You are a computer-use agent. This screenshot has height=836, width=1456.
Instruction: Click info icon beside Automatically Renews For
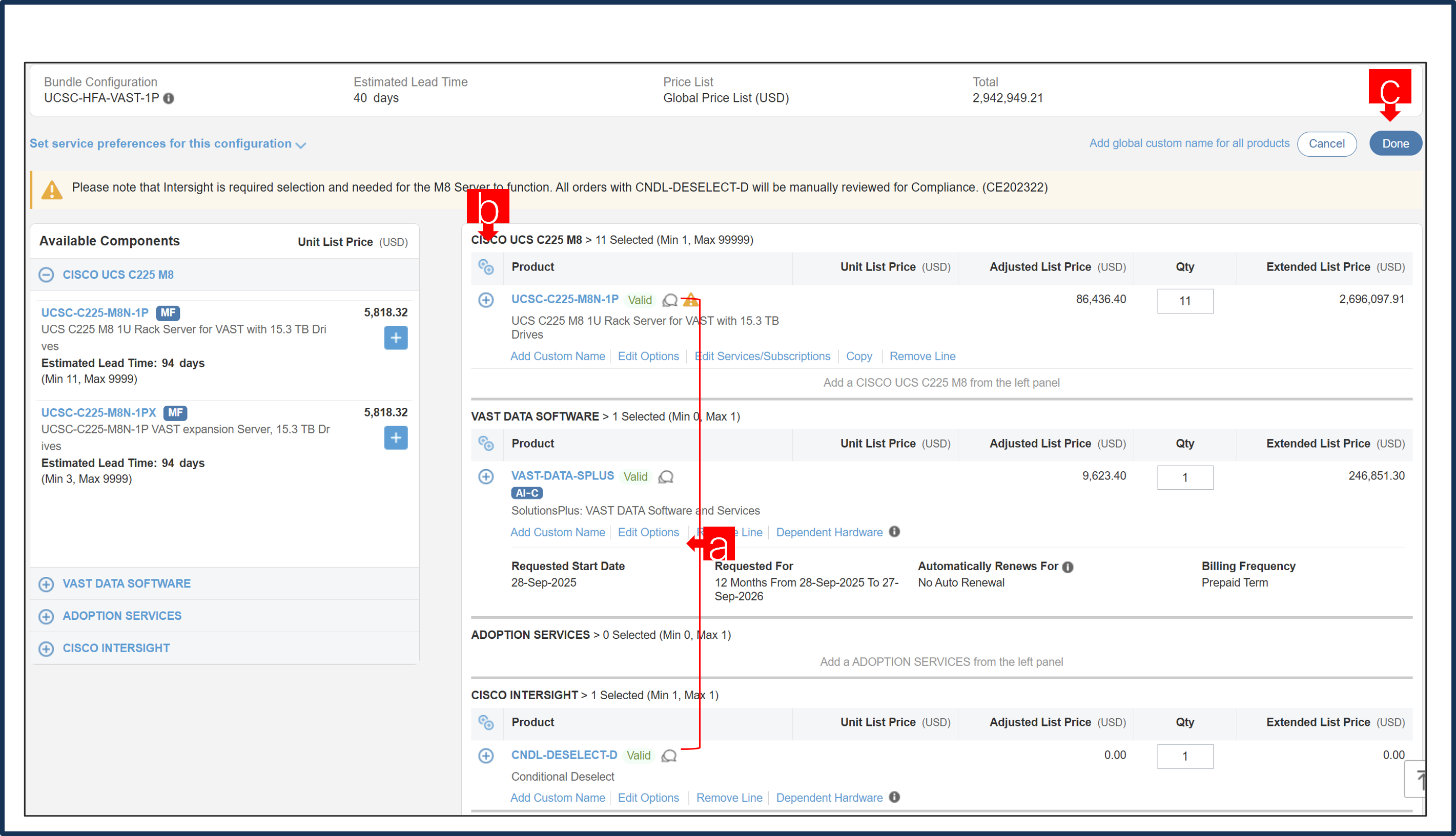point(1067,567)
